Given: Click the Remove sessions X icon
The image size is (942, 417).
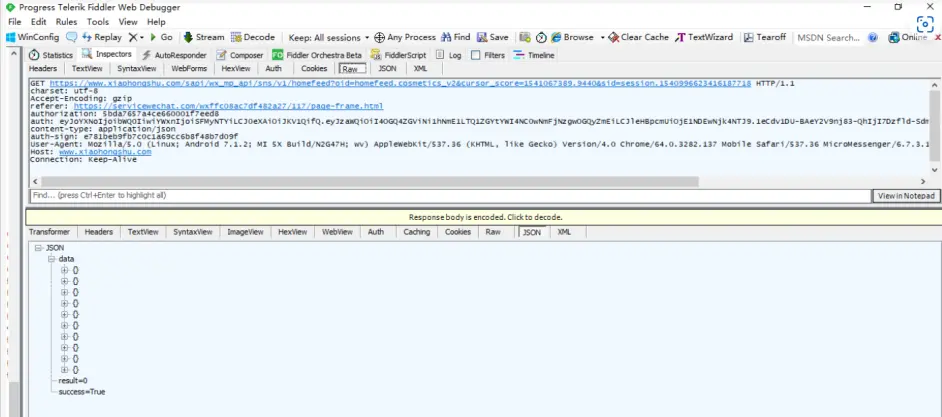Looking at the screenshot, I should click(x=133, y=37).
